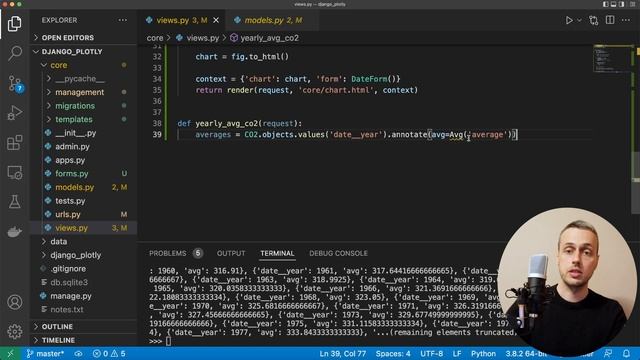640x360 pixels.
Task: Run the Python file with play button
Action: click(x=569, y=20)
